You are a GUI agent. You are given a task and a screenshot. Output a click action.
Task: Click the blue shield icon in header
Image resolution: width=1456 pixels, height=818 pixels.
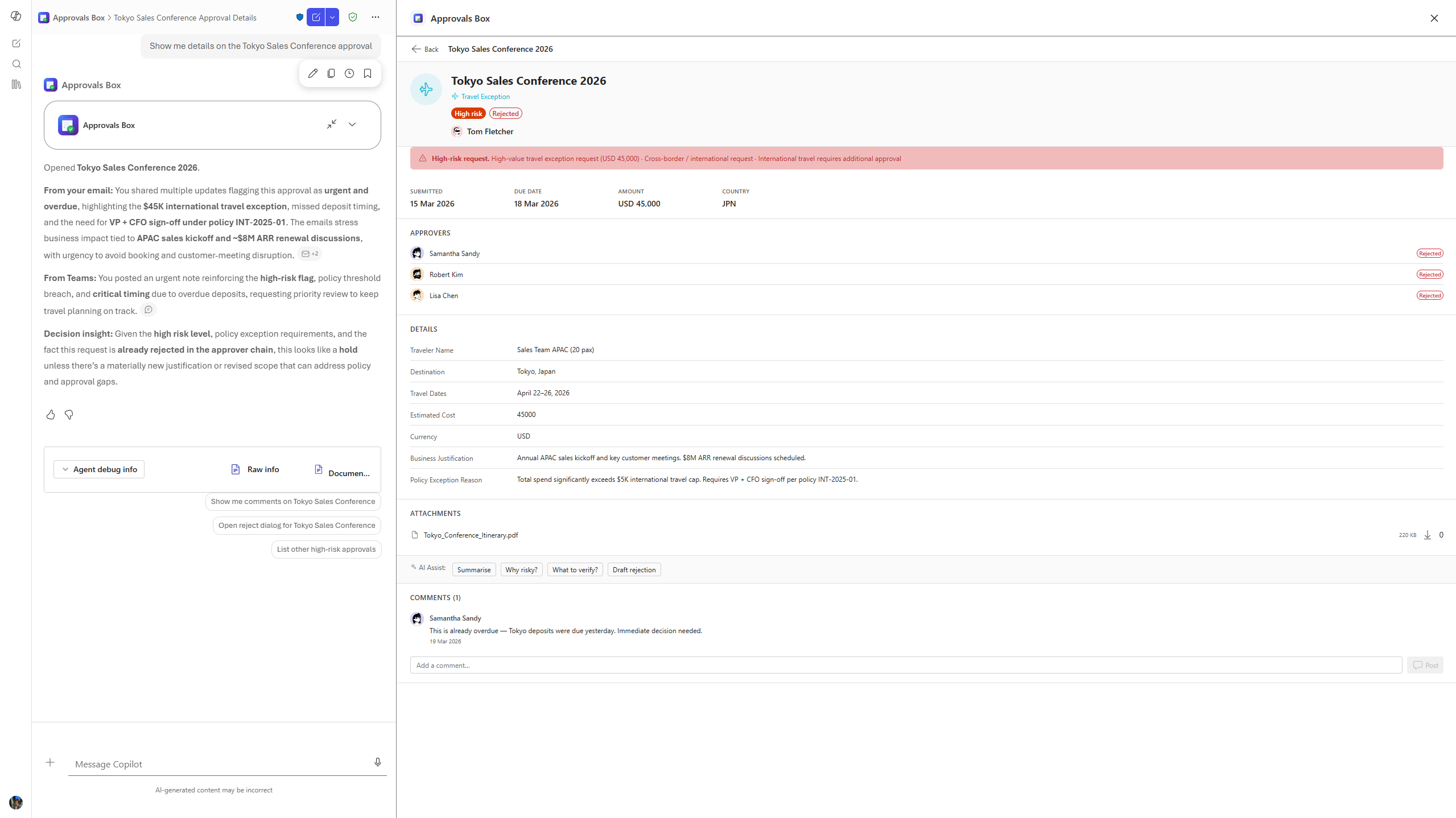pyautogui.click(x=300, y=17)
